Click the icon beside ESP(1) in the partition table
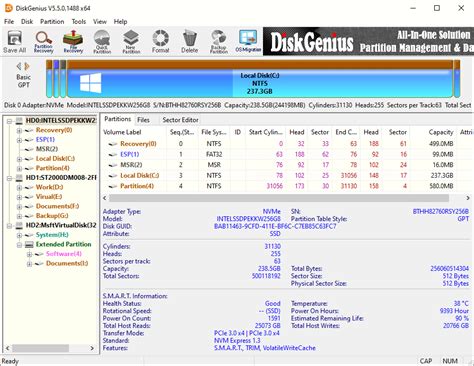This screenshot has width=474, height=366. pos(113,155)
